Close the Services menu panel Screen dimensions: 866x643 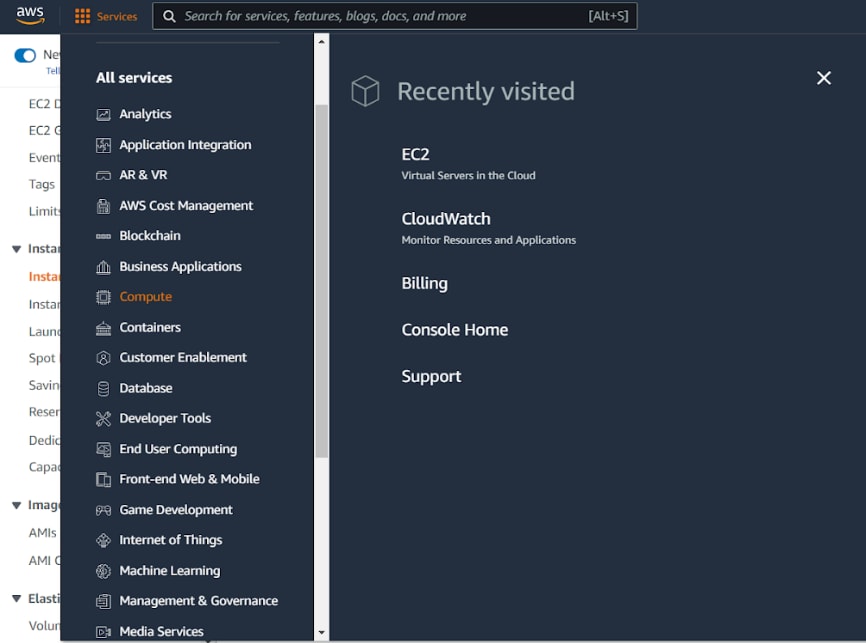(x=823, y=78)
